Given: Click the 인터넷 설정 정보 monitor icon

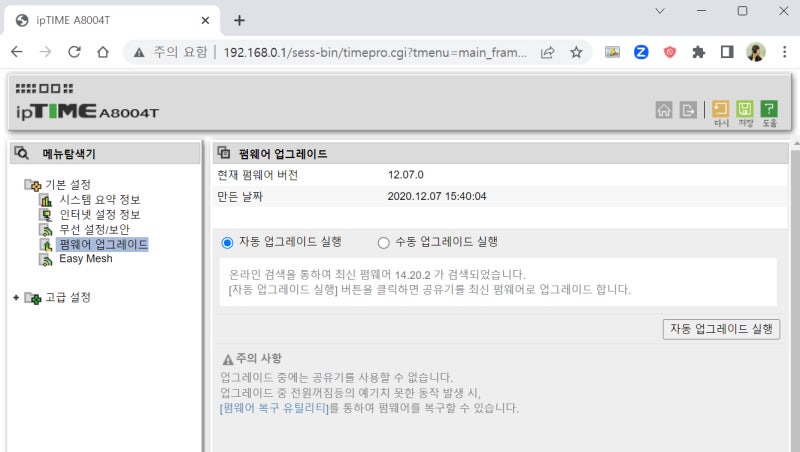Looking at the screenshot, I should [x=46, y=214].
